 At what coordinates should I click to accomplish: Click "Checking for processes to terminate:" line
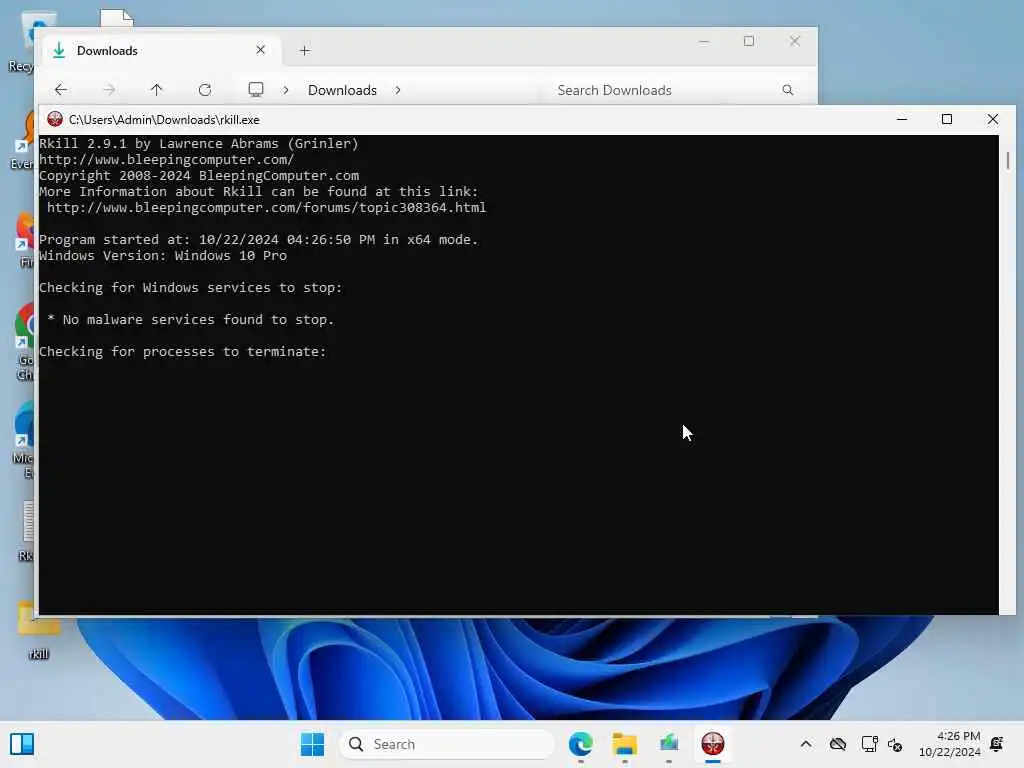point(183,351)
